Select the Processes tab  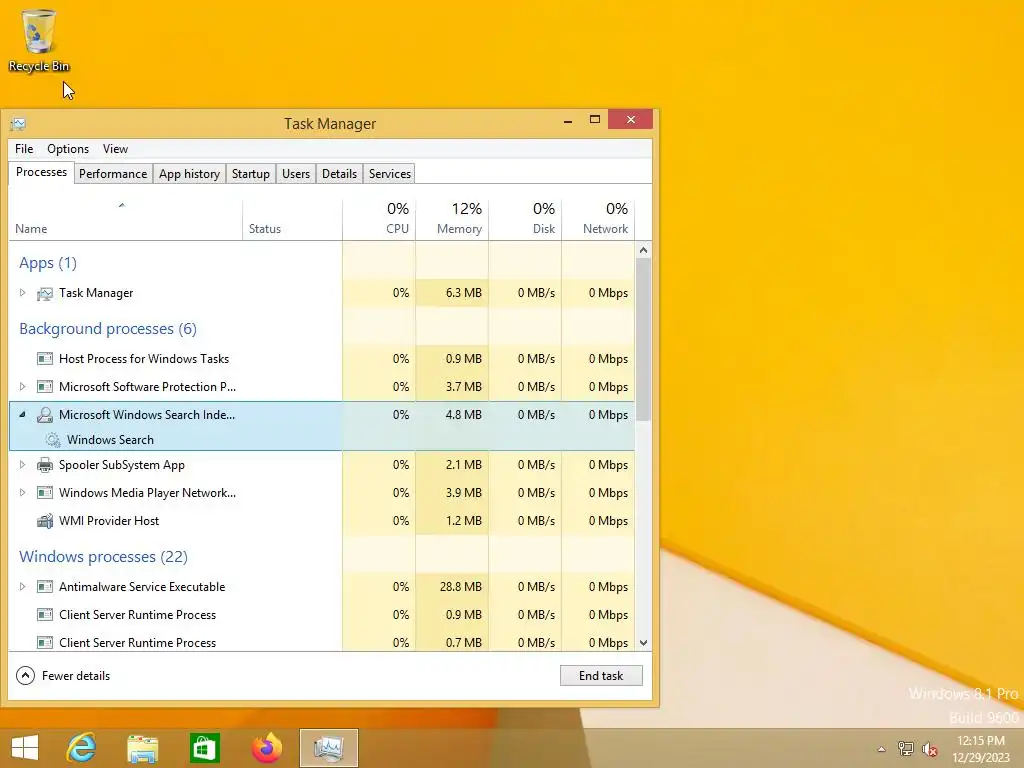tap(41, 172)
